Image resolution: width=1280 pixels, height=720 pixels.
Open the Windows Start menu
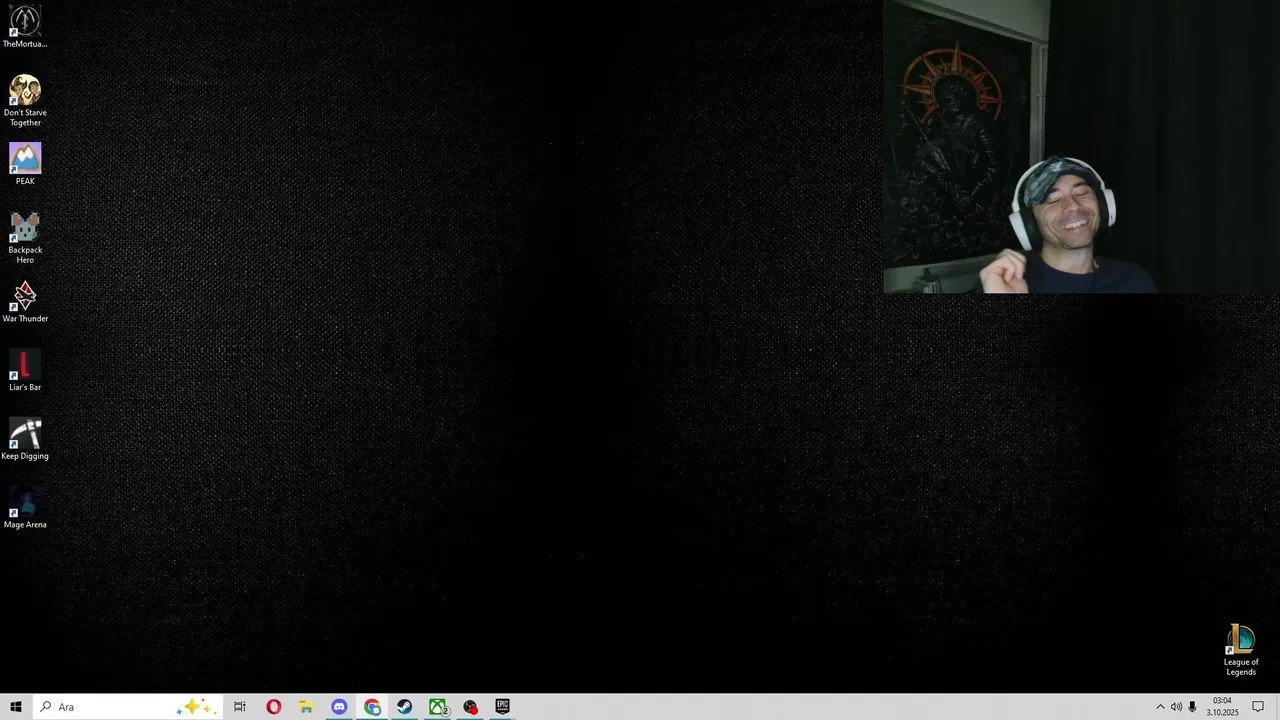pyautogui.click(x=16, y=707)
